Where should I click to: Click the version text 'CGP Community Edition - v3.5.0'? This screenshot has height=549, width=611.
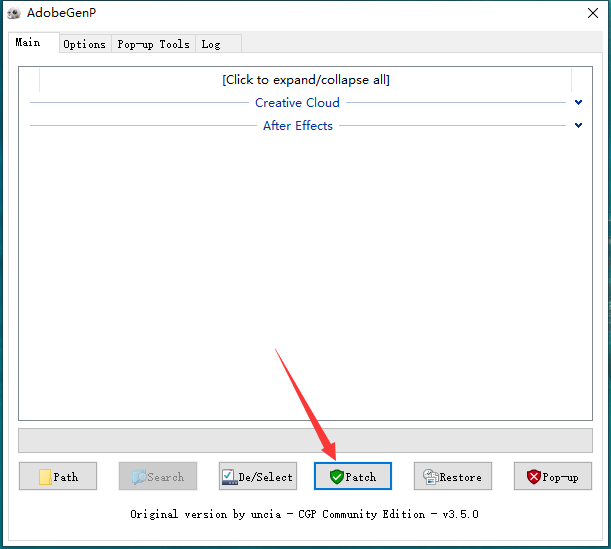388,514
